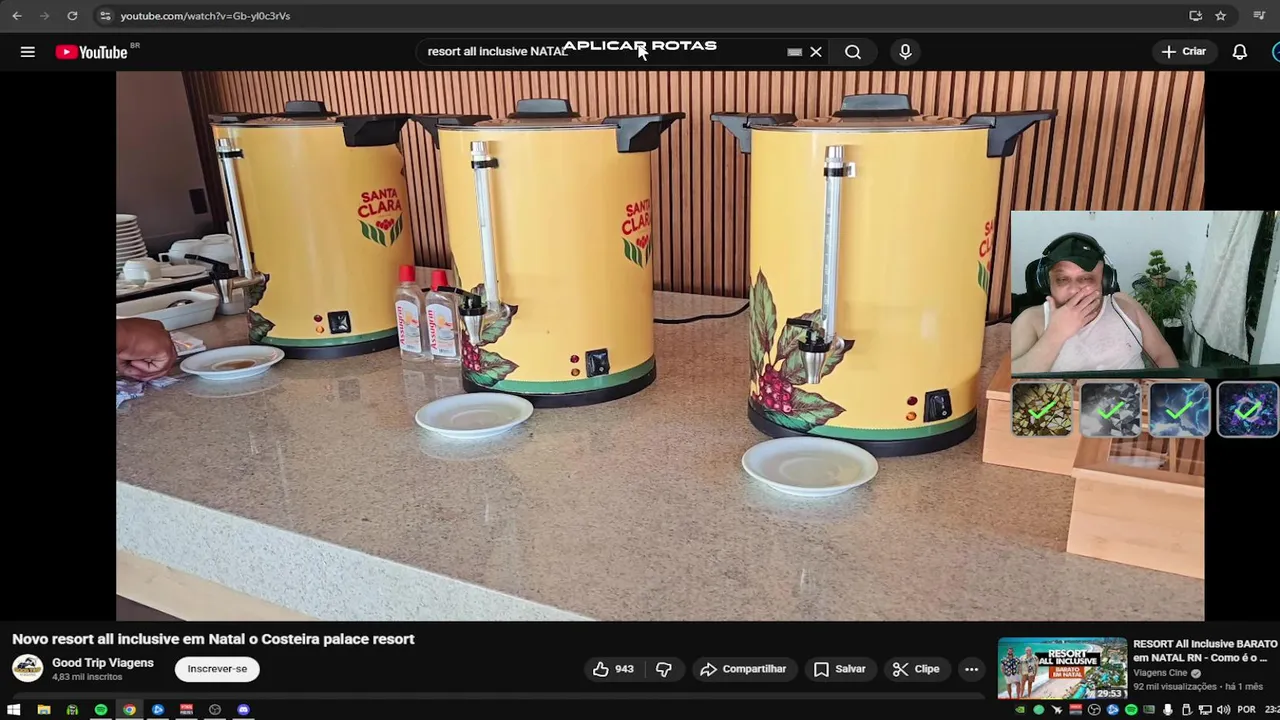
Task: Subscribe using Inscrever-se button
Action: (217, 669)
